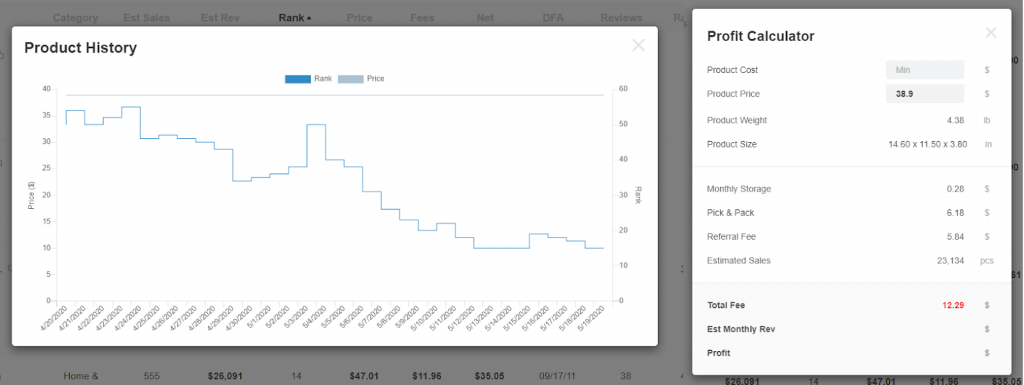Select product size 14.60 x 11.50 x 3.80

coord(927,144)
